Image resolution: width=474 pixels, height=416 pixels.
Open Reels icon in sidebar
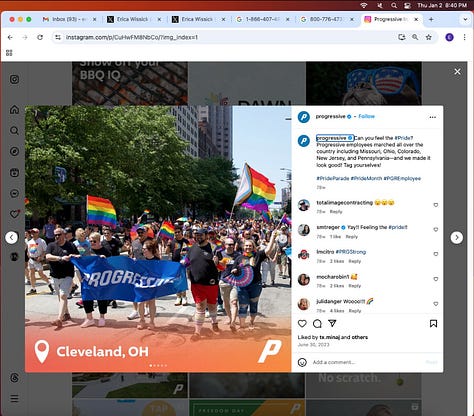coord(14,172)
